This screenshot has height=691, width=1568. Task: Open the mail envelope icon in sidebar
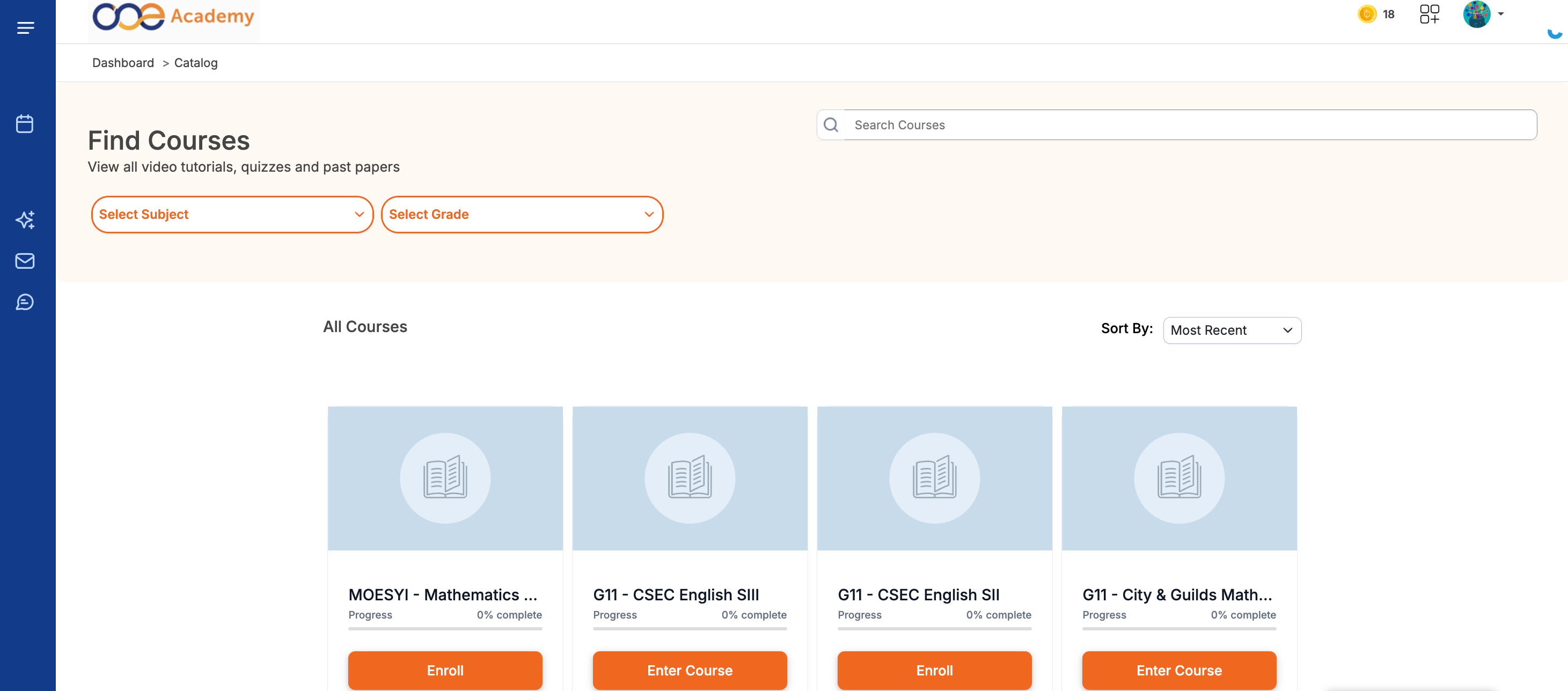pyautogui.click(x=25, y=261)
